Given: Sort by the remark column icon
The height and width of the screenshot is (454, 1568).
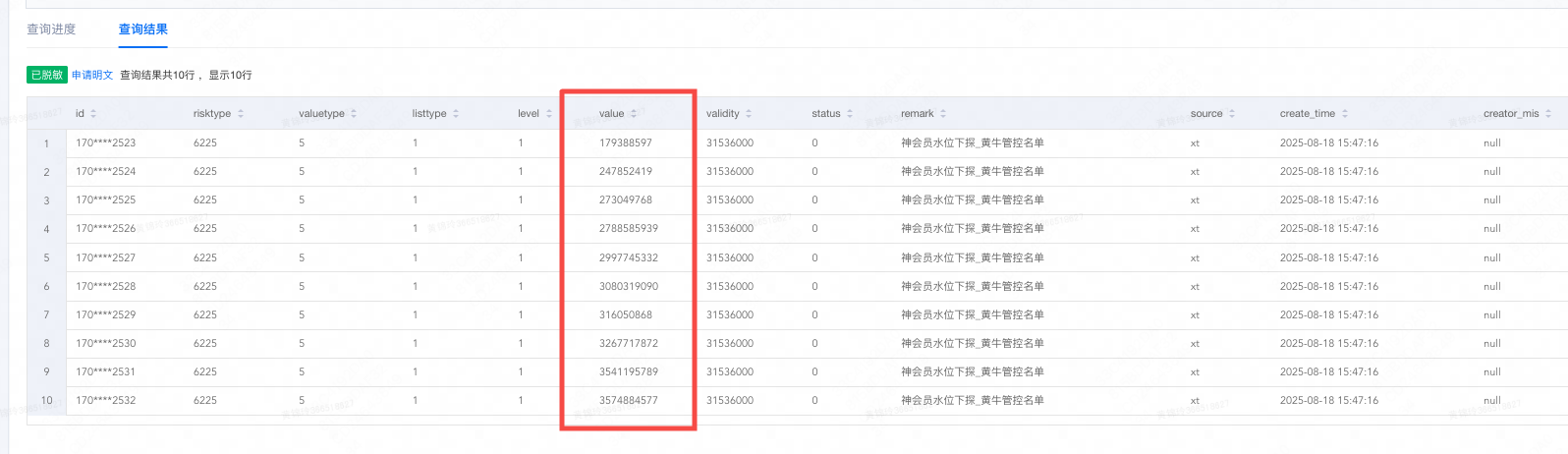Looking at the screenshot, I should click(943, 114).
